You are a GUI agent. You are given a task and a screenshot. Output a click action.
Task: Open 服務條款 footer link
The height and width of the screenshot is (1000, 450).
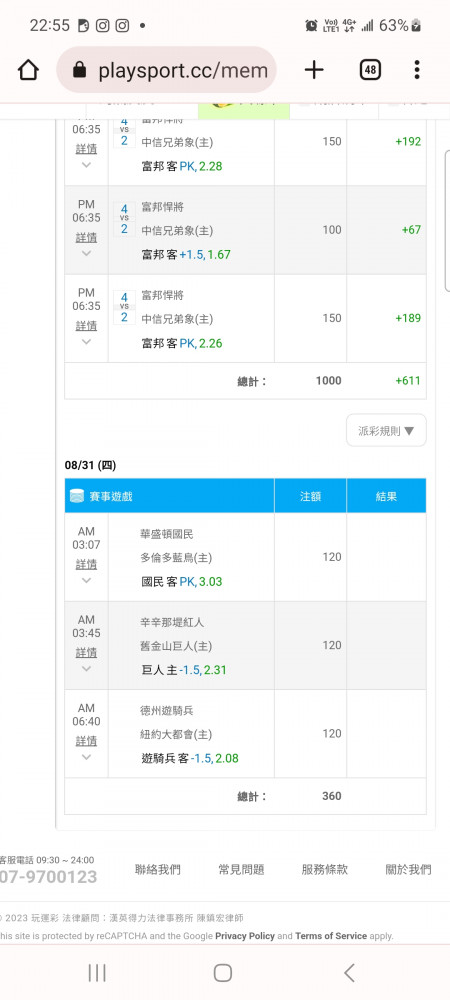pyautogui.click(x=324, y=869)
